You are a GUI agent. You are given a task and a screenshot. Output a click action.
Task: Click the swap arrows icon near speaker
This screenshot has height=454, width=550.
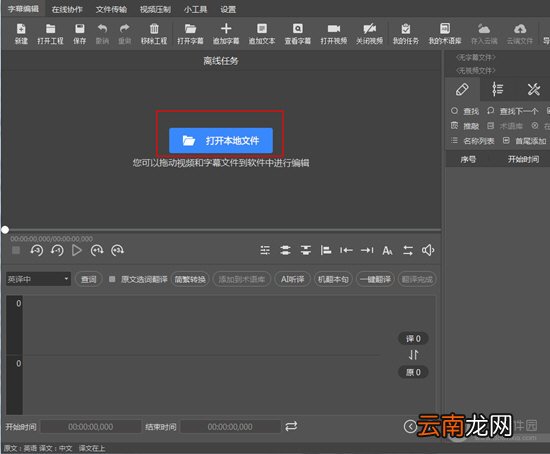pos(408,251)
